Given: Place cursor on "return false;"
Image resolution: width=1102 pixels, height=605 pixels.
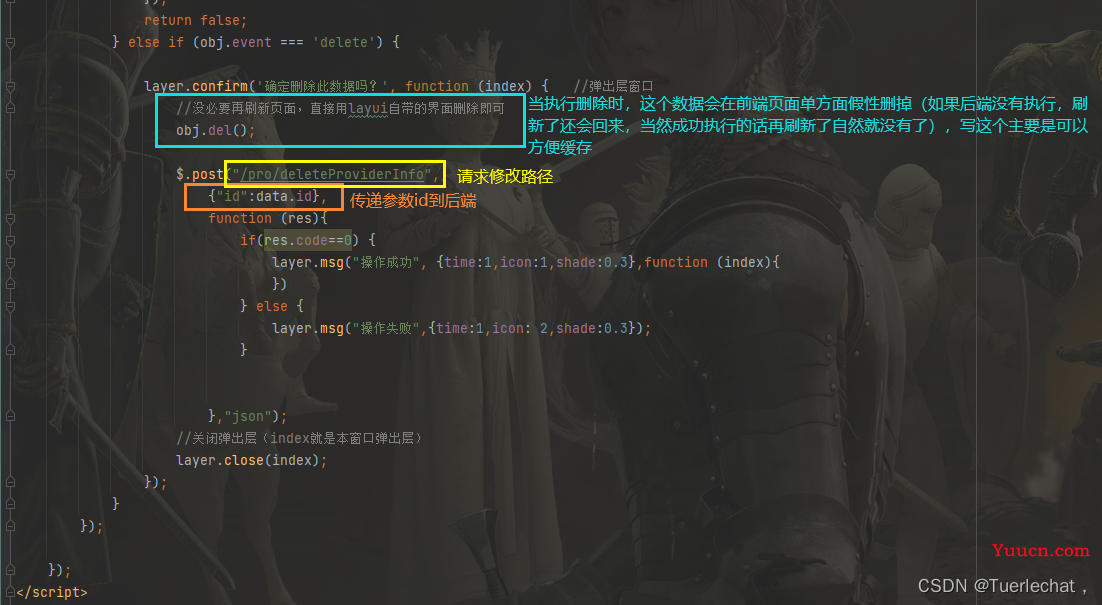Looking at the screenshot, I should point(195,20).
